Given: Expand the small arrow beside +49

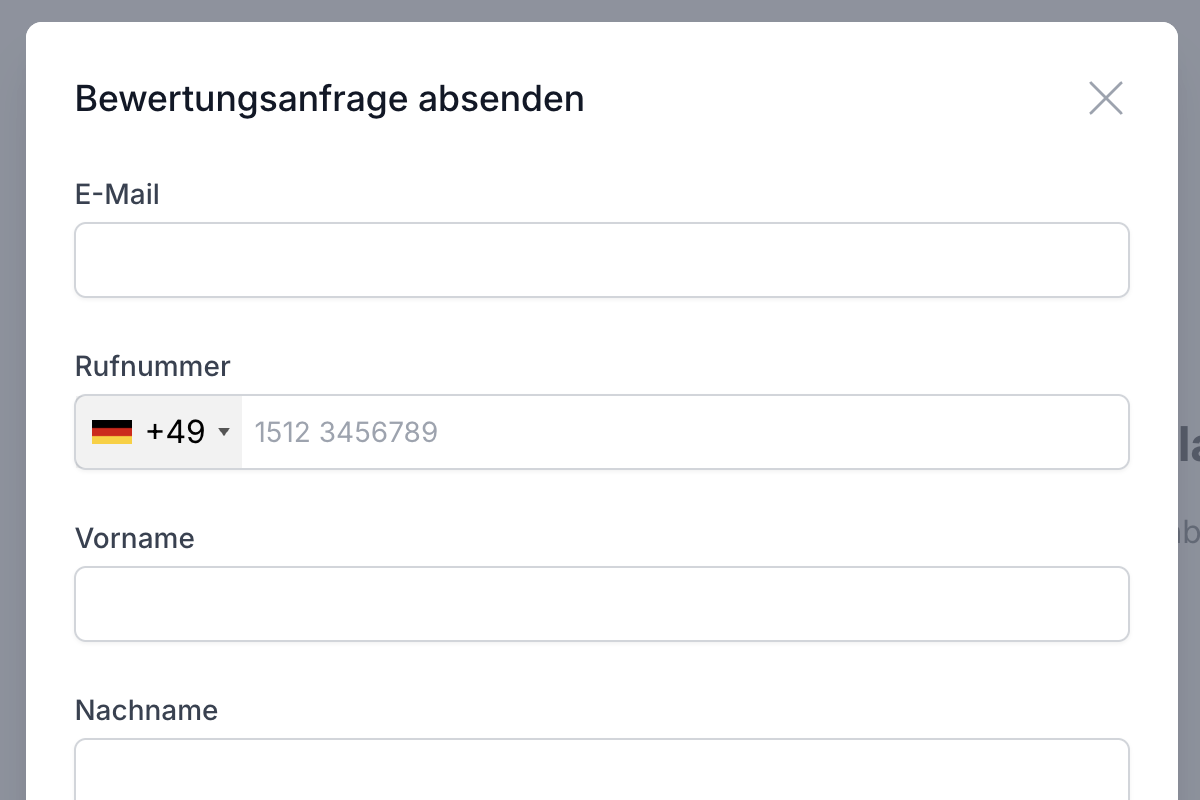Looking at the screenshot, I should [224, 432].
